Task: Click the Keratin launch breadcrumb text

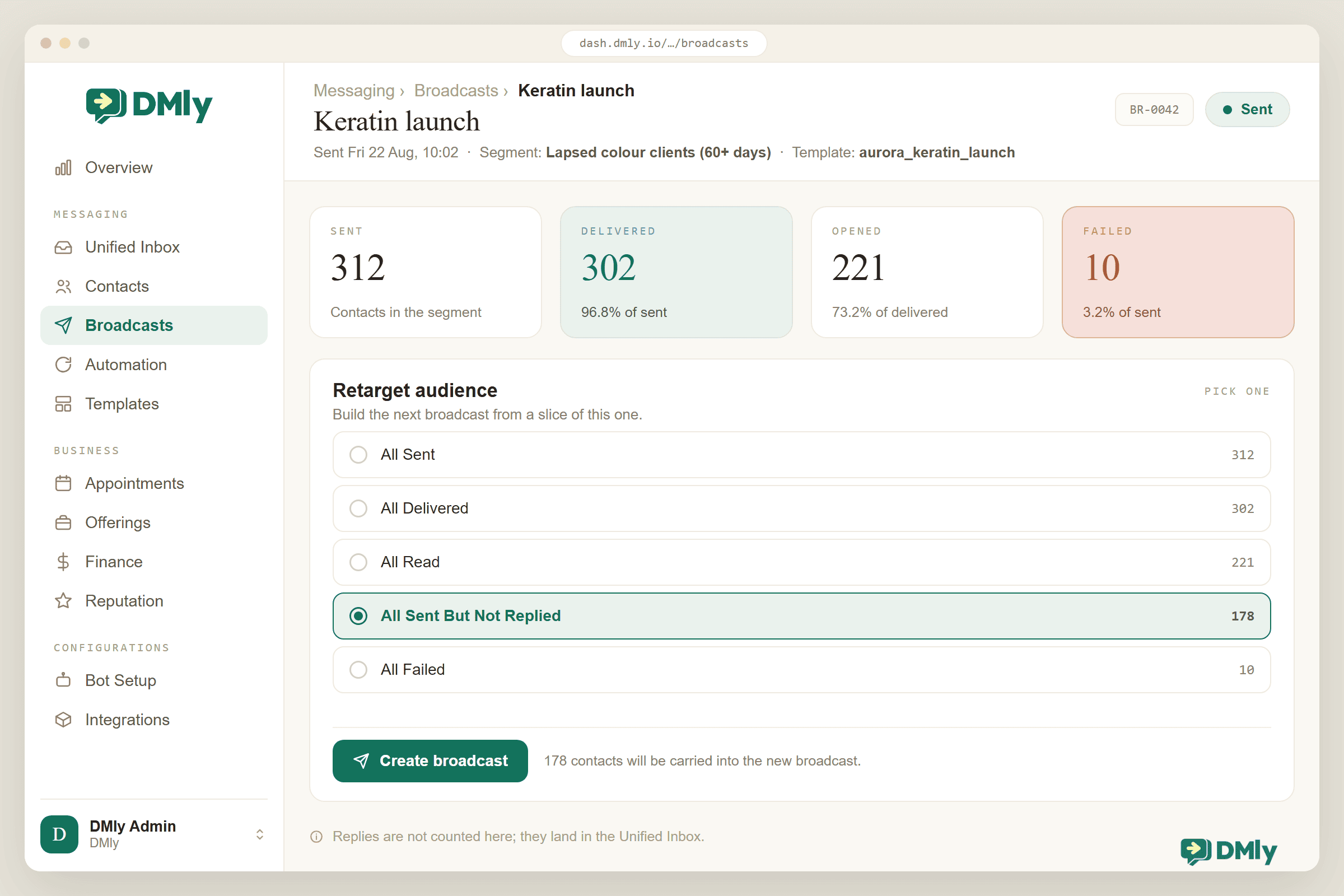Action: coord(576,91)
